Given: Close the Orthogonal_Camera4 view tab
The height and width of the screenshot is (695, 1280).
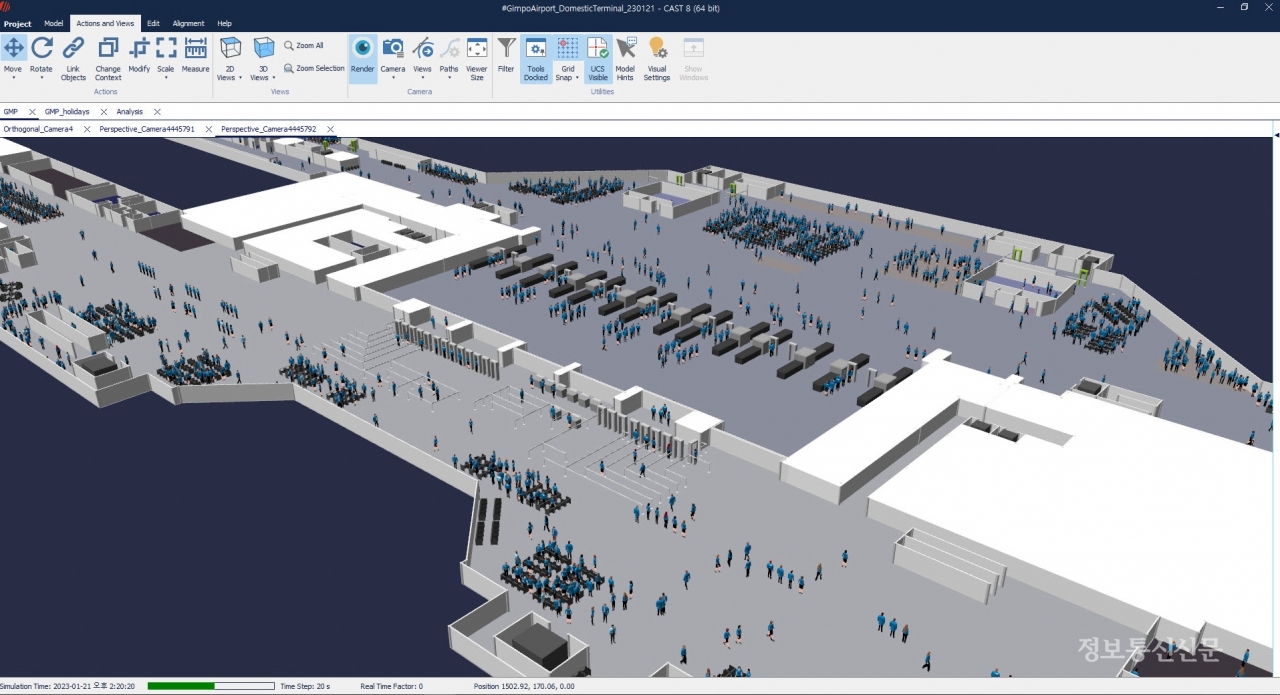Looking at the screenshot, I should 87,130.
